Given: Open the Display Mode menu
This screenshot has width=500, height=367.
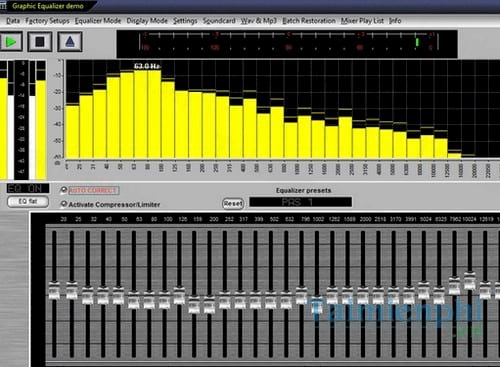Looking at the screenshot, I should tap(147, 21).
